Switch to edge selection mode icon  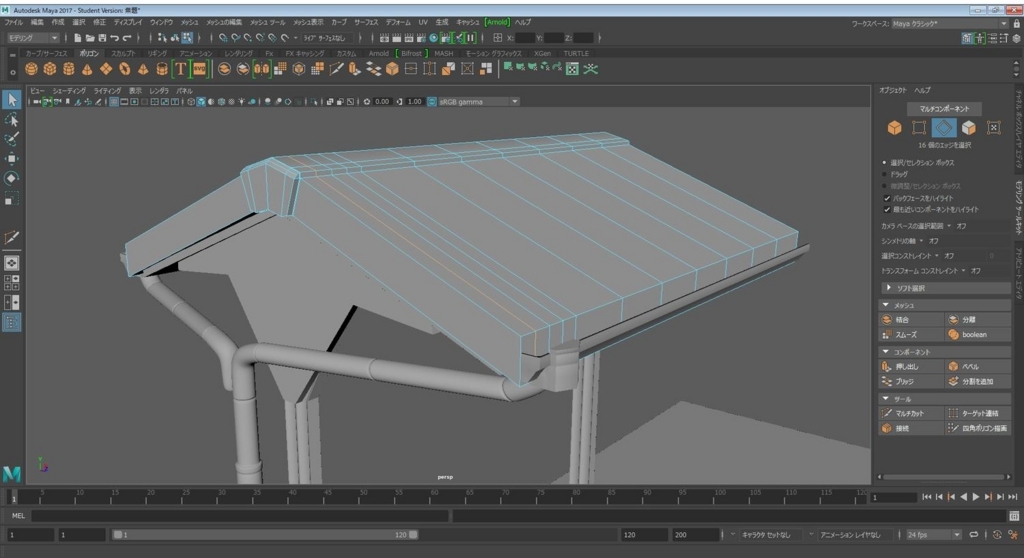point(944,128)
